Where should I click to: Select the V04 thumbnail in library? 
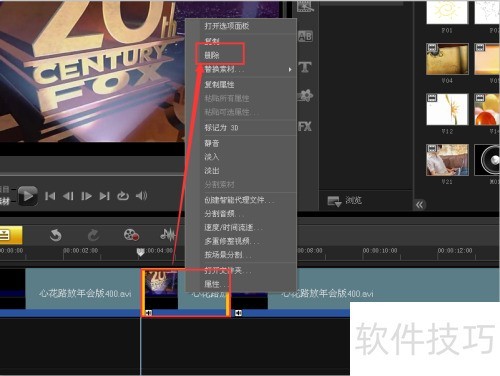447,59
